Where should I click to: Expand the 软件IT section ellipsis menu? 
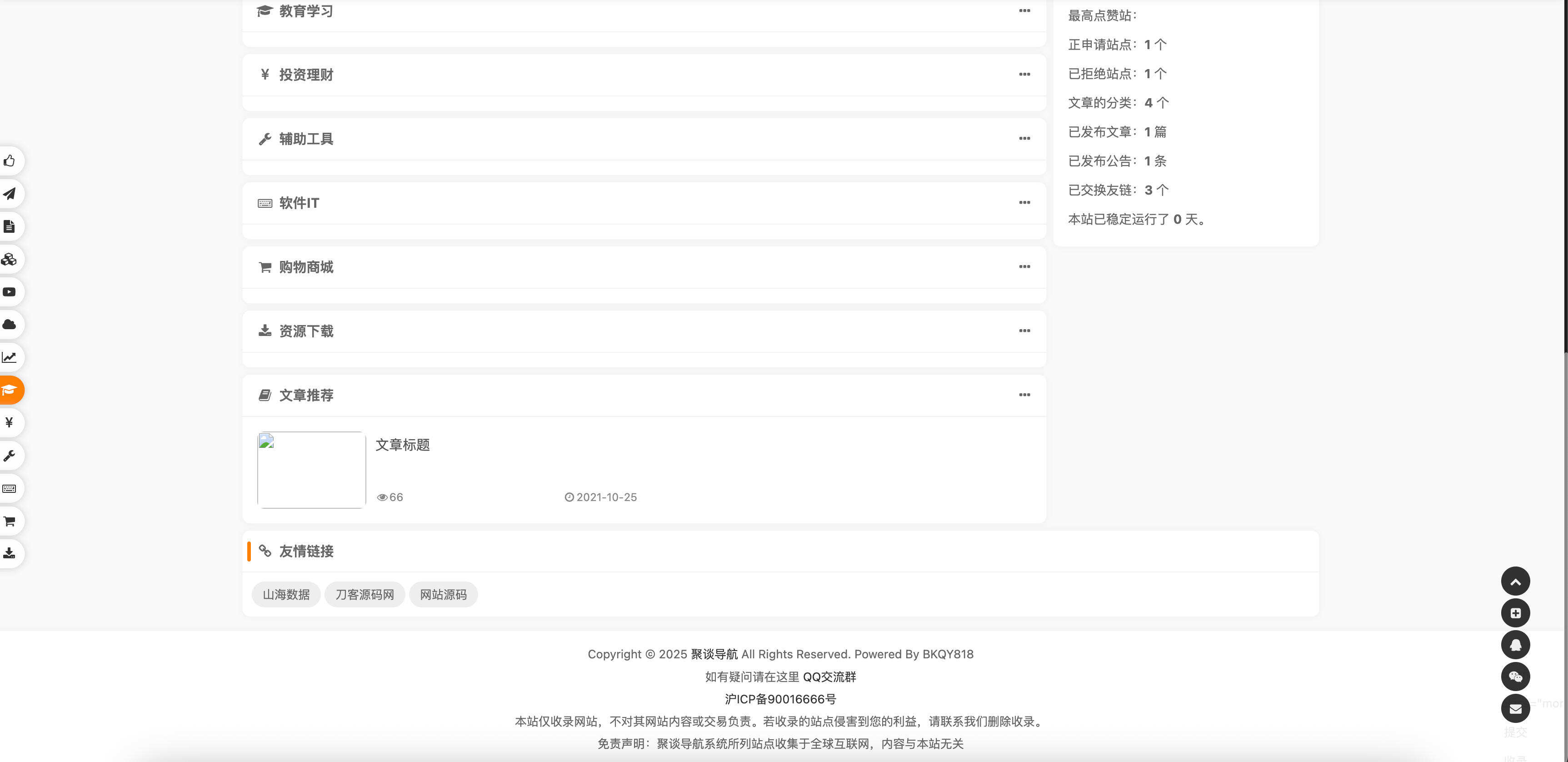click(1024, 203)
